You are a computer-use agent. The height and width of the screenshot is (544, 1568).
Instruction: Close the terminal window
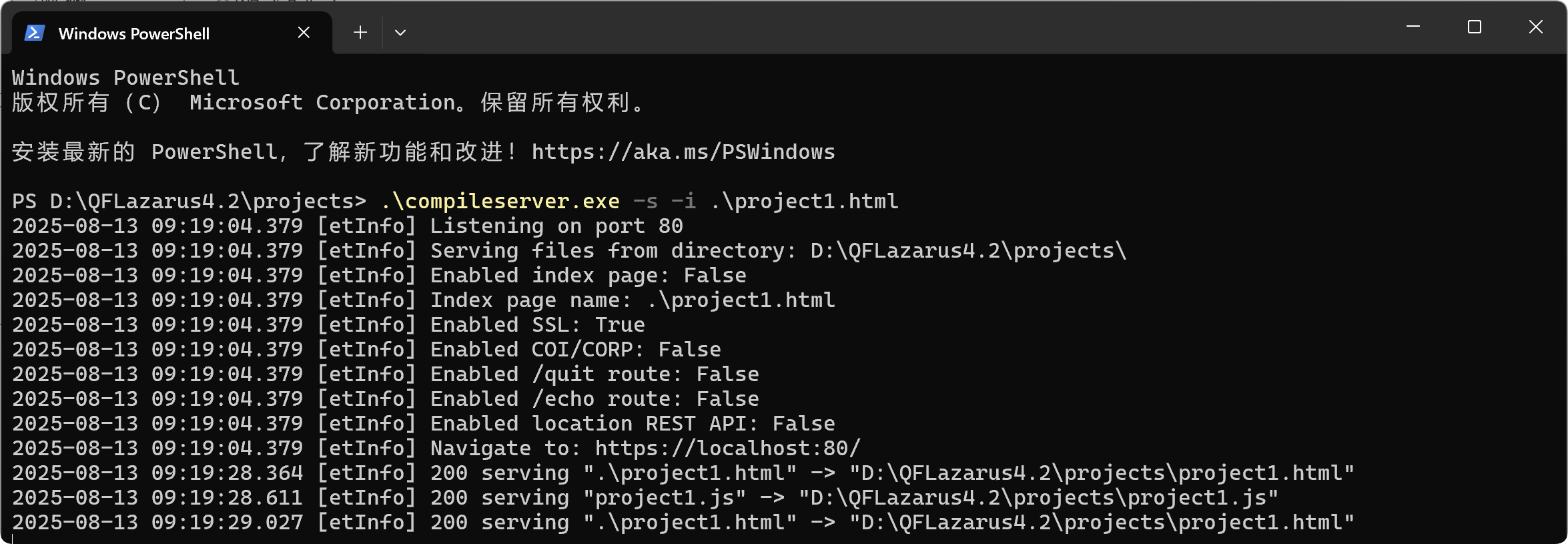[x=1536, y=27]
